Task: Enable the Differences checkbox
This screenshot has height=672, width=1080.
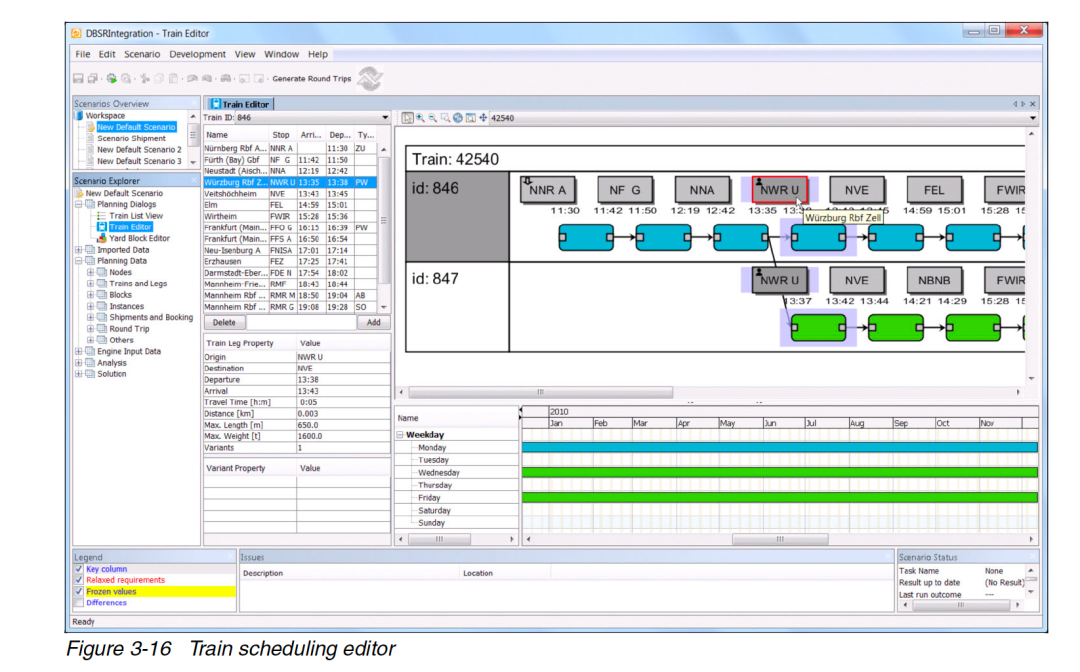Action: [79, 602]
